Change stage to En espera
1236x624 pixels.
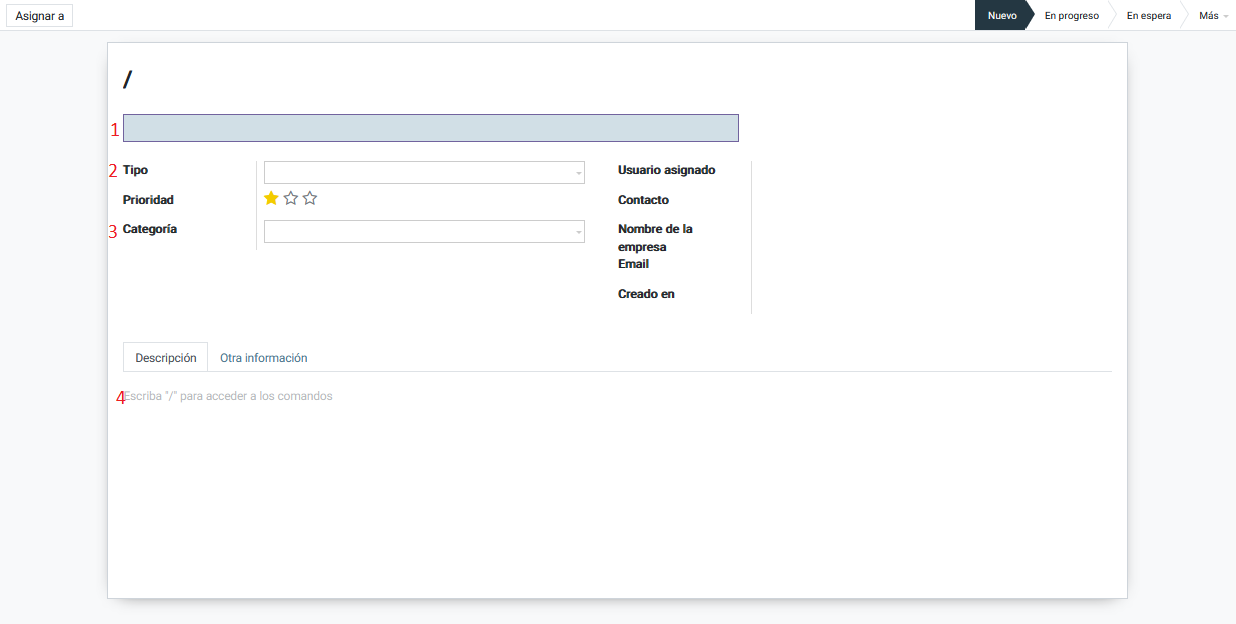[1148, 16]
